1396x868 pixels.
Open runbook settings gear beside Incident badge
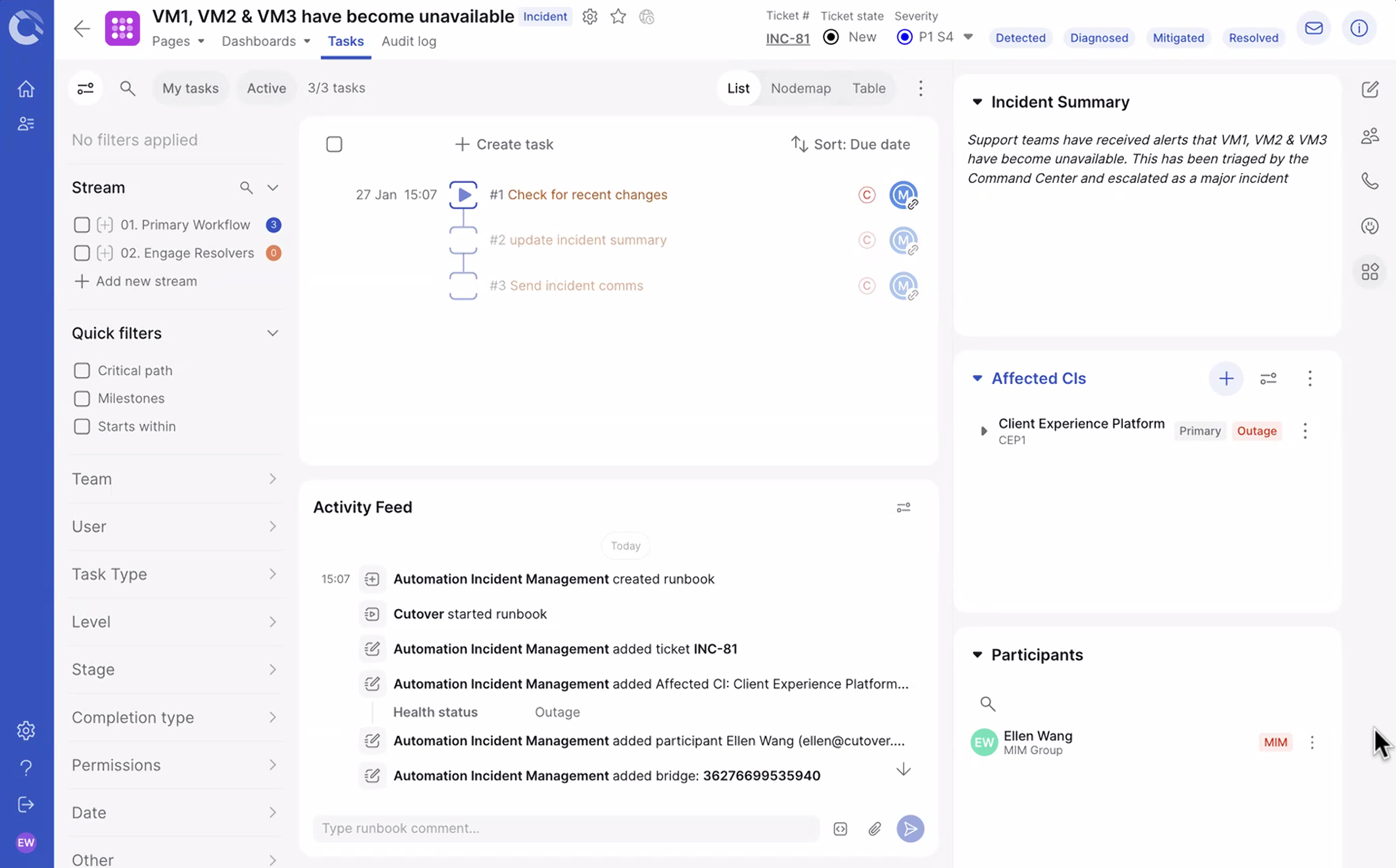click(590, 17)
